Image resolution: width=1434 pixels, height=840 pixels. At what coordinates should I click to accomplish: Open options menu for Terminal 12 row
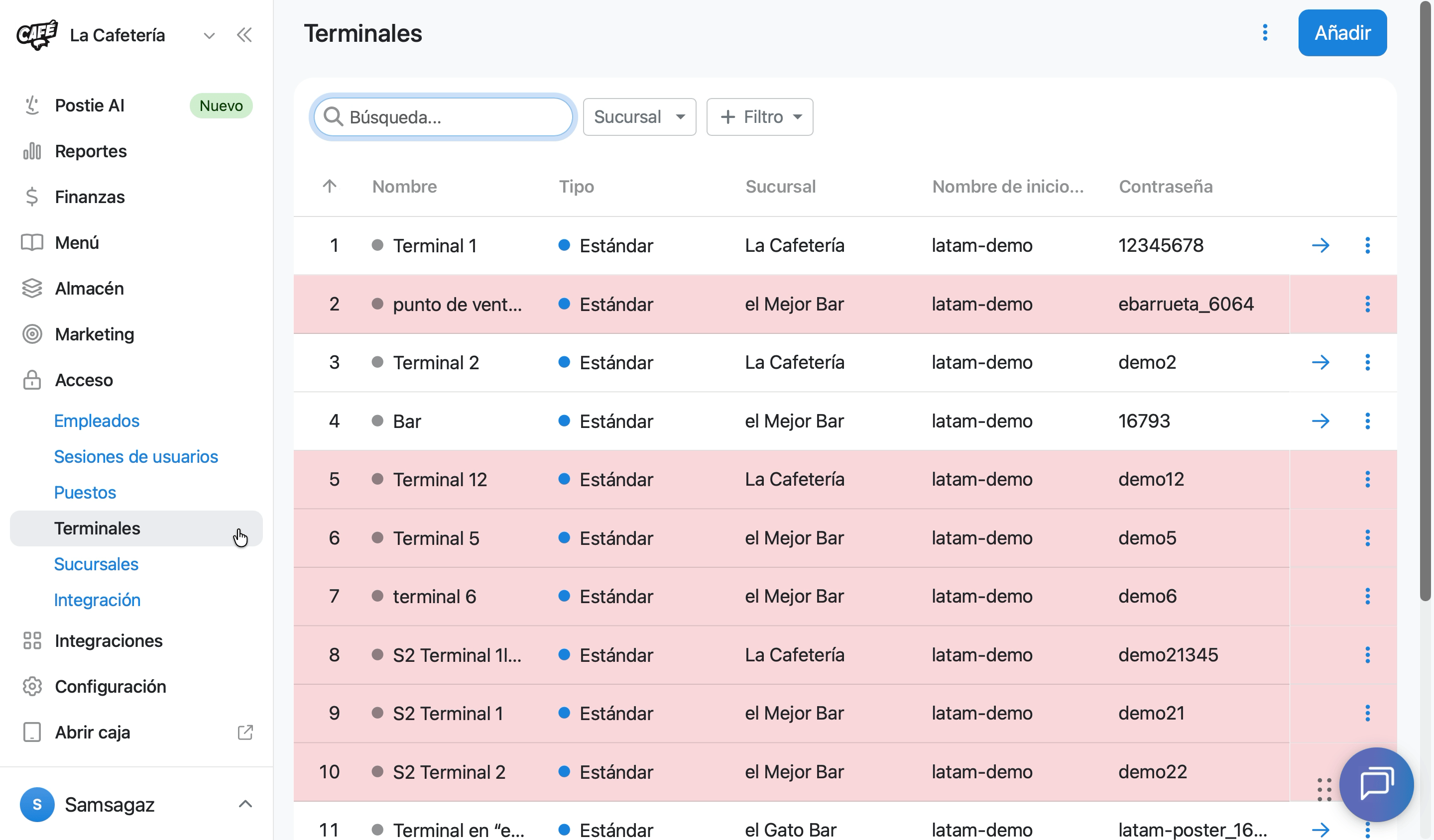[x=1367, y=479]
